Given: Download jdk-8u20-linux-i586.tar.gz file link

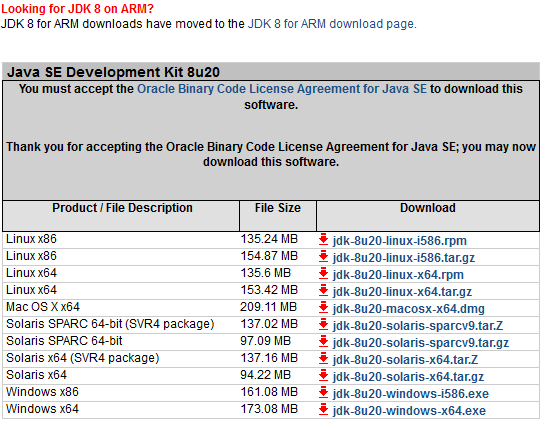Looking at the screenshot, I should click(x=404, y=258).
